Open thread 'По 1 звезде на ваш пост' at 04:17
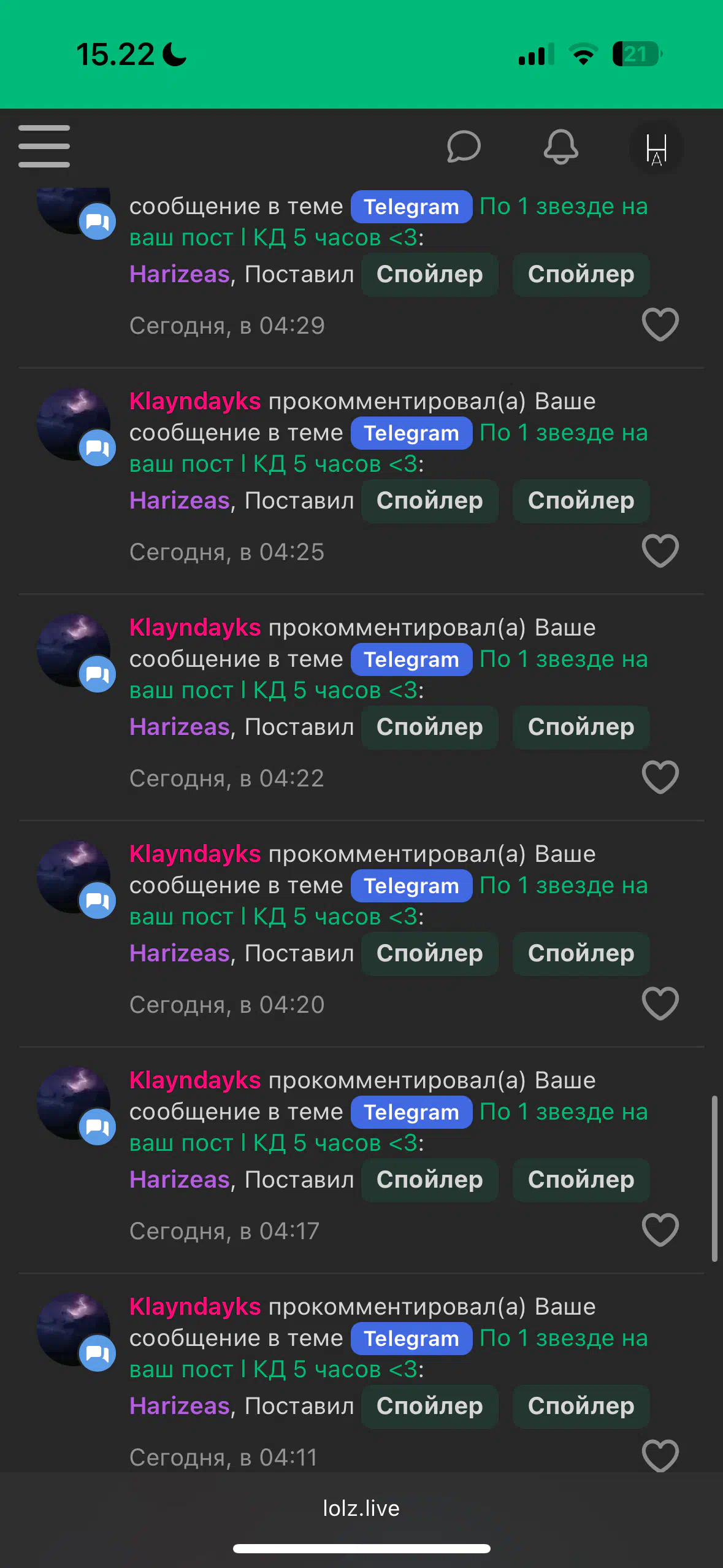The width and height of the screenshot is (723, 1568). pyautogui.click(x=389, y=1128)
